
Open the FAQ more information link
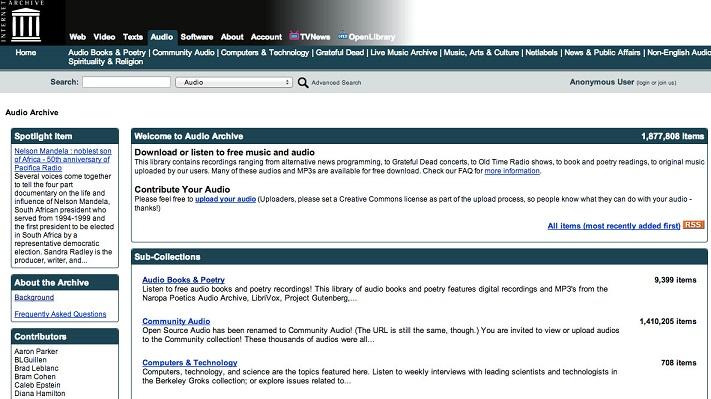[512, 171]
